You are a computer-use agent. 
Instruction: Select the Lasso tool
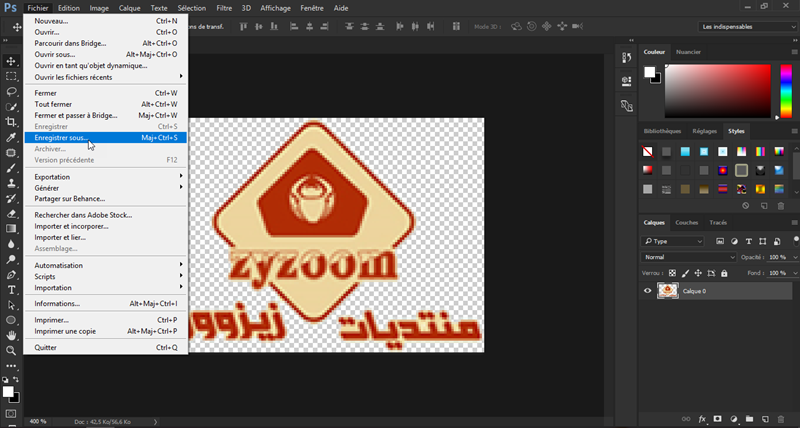point(11,92)
